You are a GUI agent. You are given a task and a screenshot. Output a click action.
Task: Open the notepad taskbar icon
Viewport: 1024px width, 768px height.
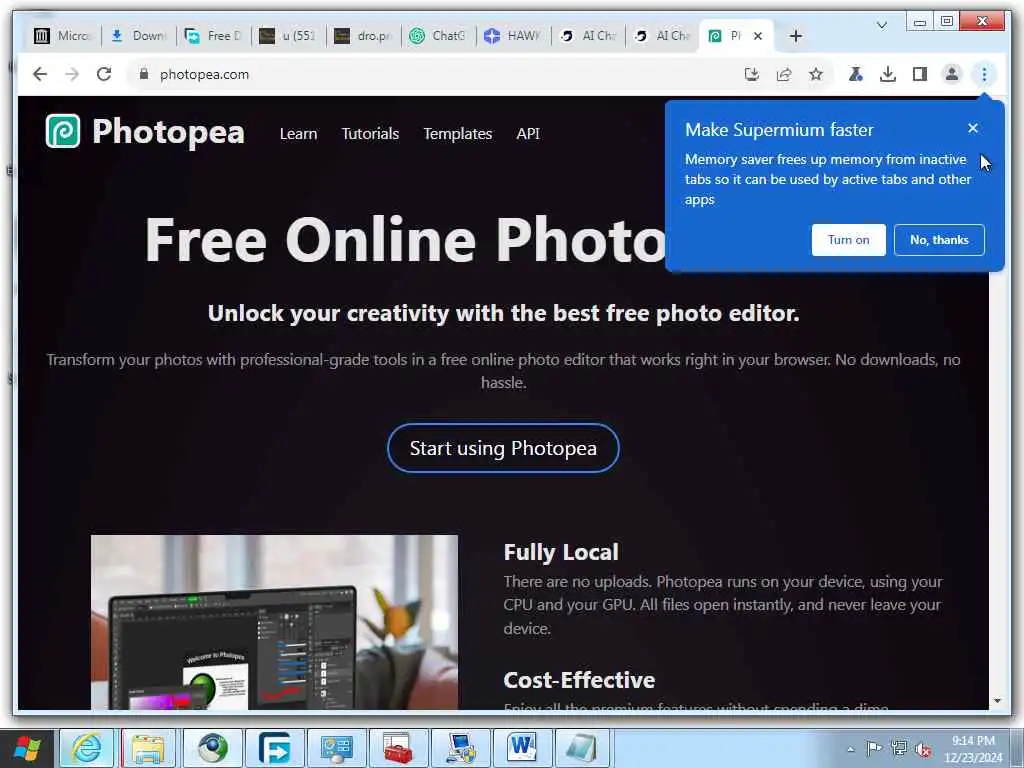pos(582,748)
